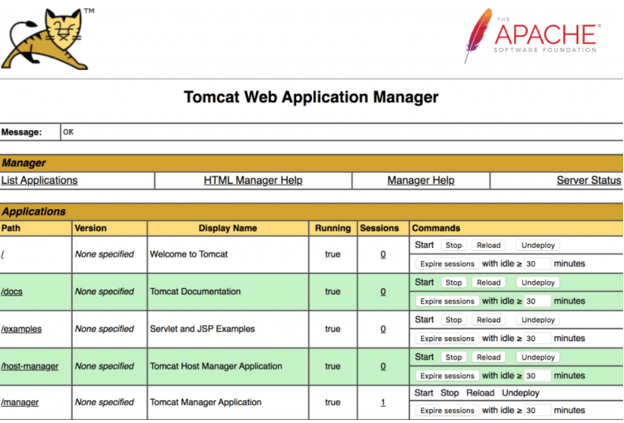Stop the Servlet and JSP Examples application
The width and height of the screenshot is (624, 423).
[x=453, y=320]
